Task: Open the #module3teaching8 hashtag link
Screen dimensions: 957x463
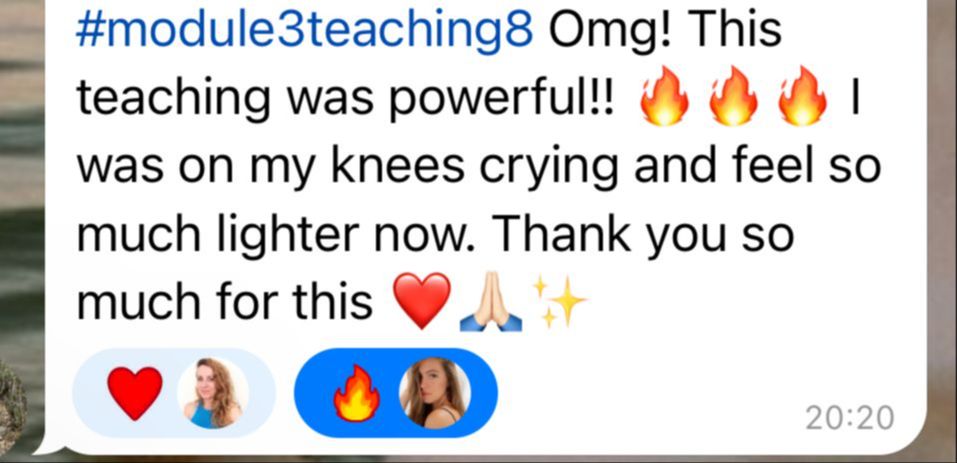Action: tap(305, 32)
